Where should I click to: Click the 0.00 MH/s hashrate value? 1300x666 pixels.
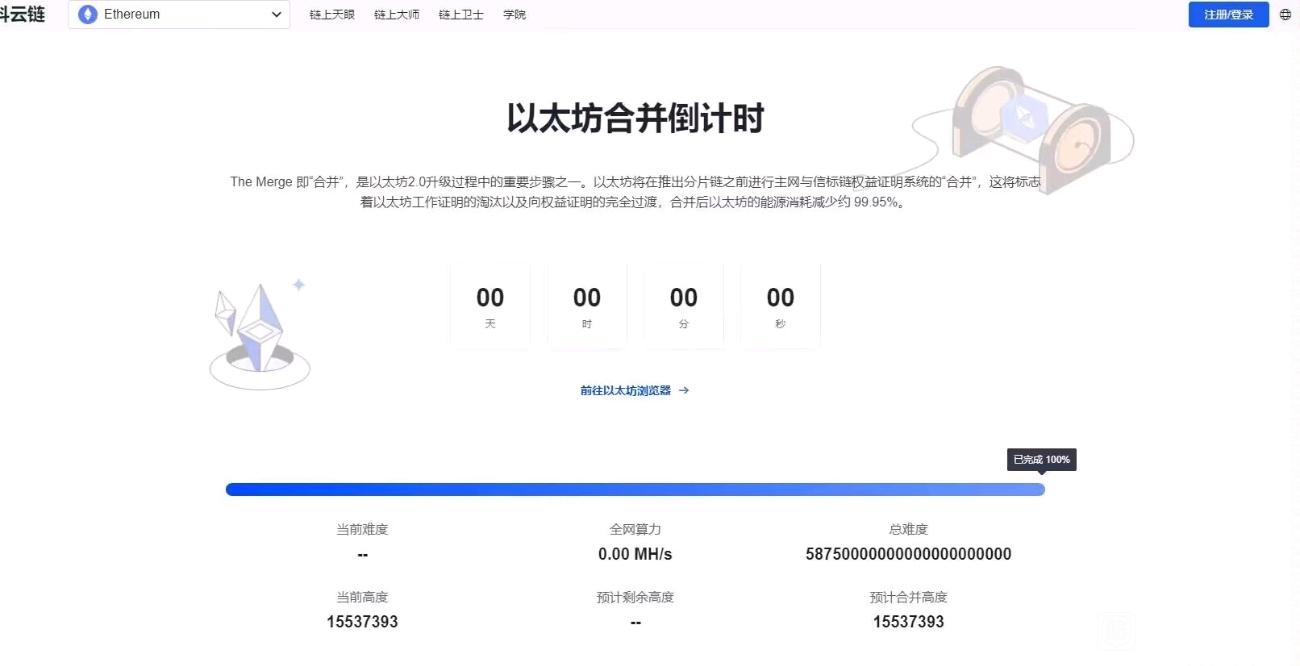pos(635,554)
